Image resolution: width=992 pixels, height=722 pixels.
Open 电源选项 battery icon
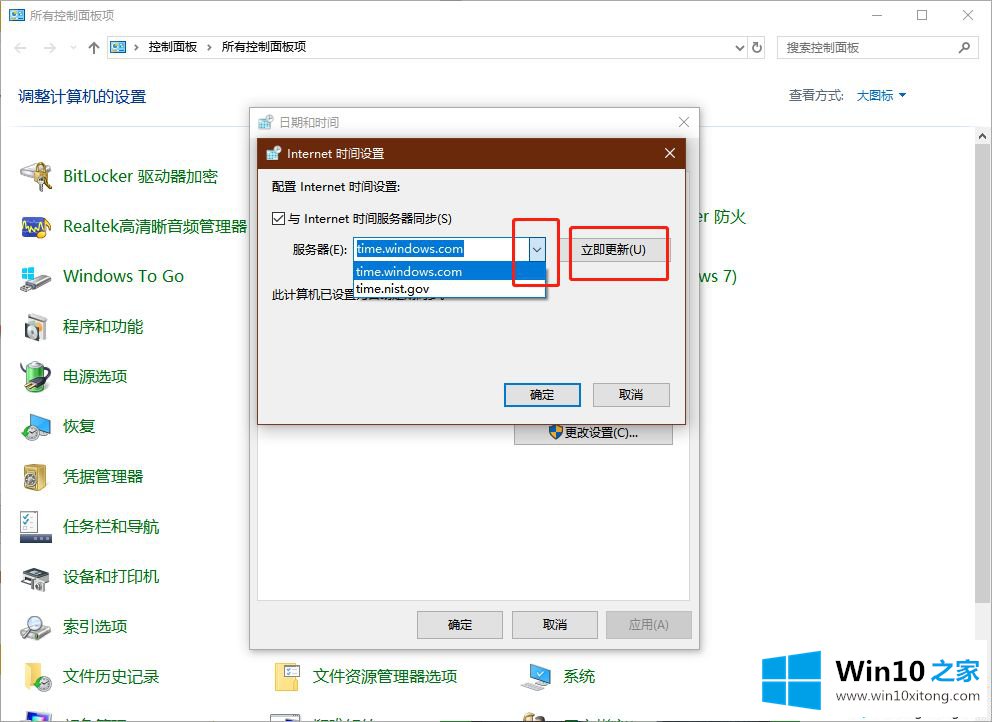point(36,377)
